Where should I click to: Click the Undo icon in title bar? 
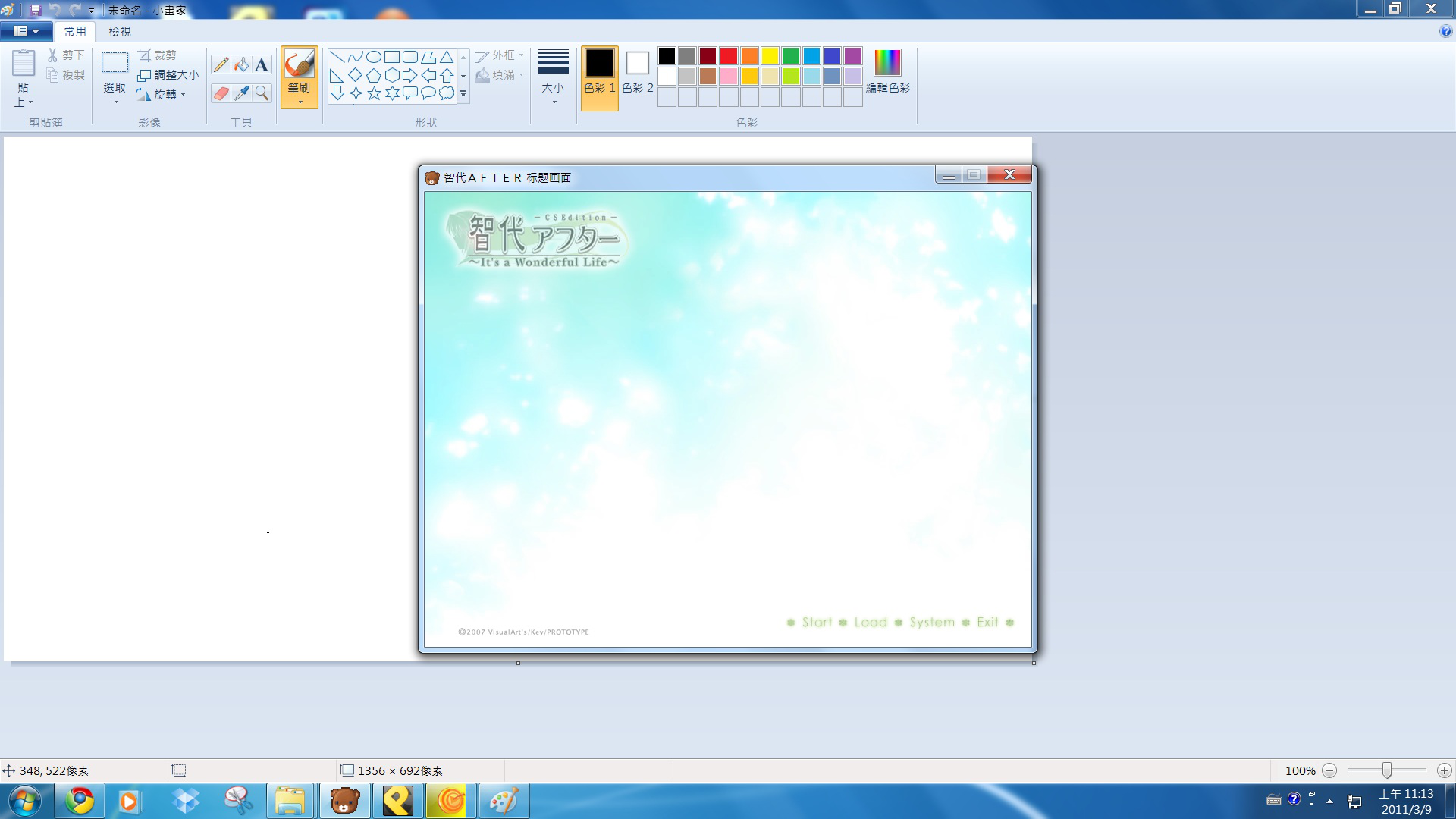pos(55,10)
